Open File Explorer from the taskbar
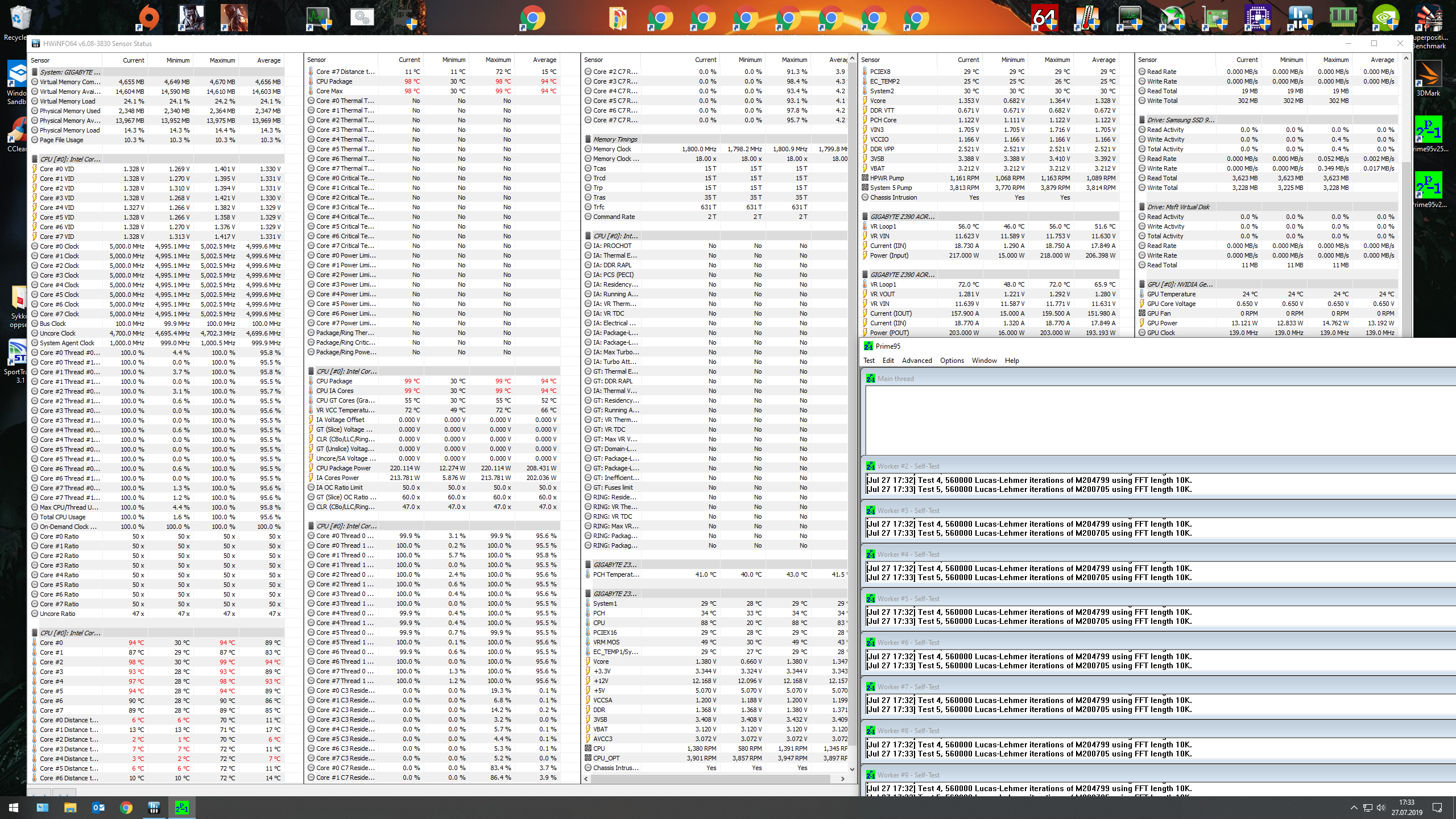Image resolution: width=1456 pixels, height=819 pixels. click(x=70, y=808)
